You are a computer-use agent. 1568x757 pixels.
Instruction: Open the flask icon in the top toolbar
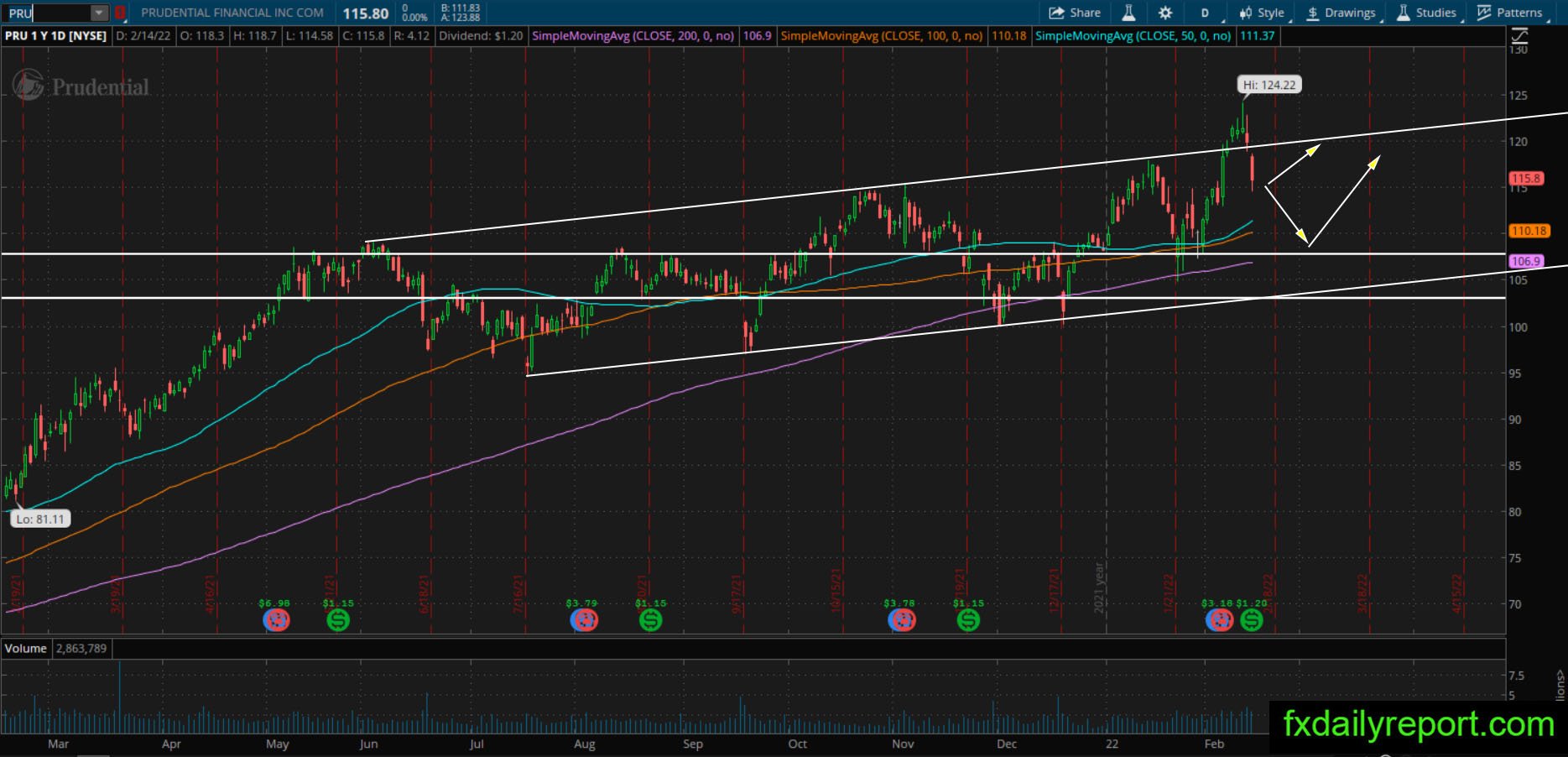(x=1128, y=13)
